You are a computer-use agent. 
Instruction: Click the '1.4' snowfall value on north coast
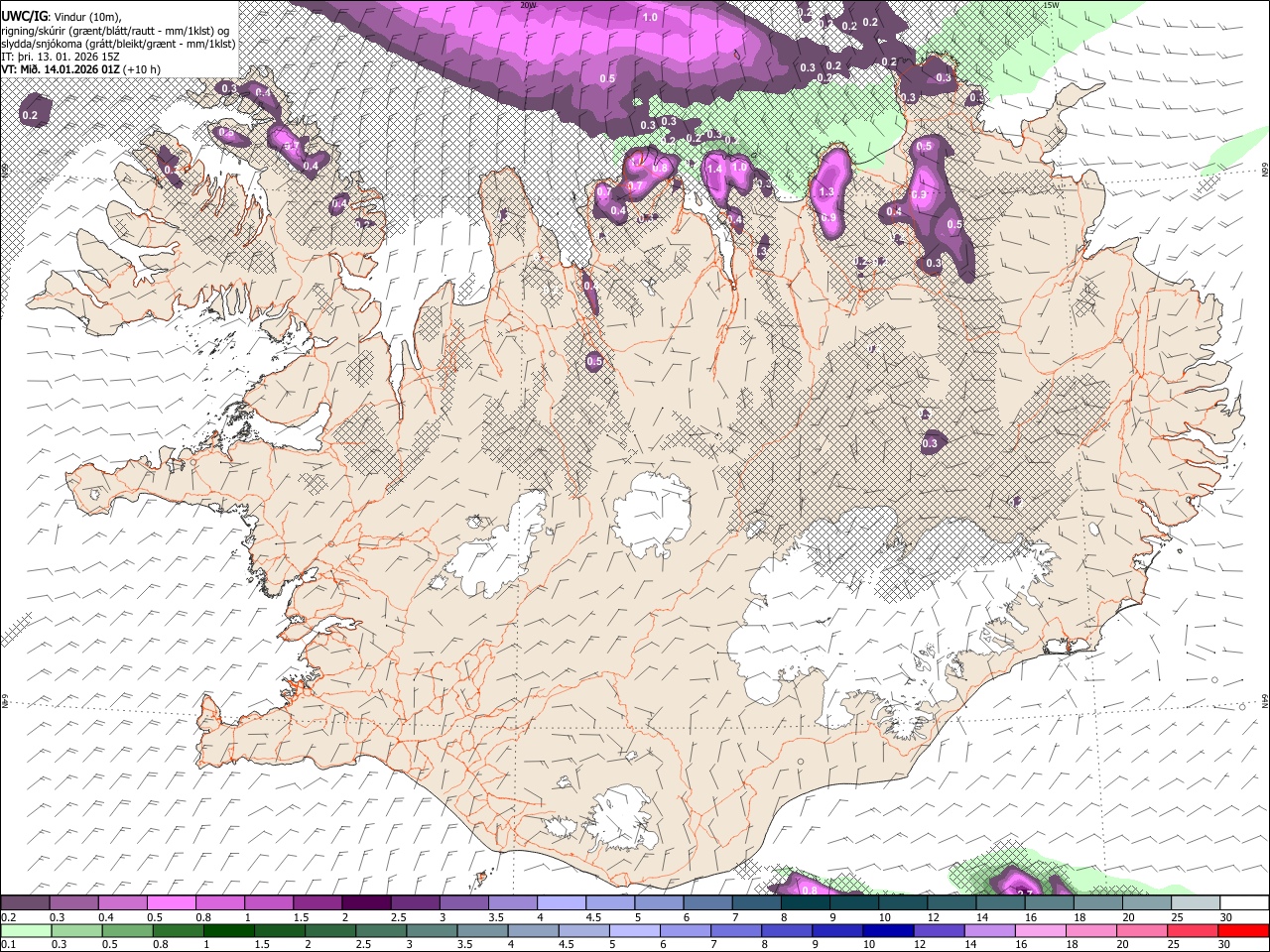(714, 170)
